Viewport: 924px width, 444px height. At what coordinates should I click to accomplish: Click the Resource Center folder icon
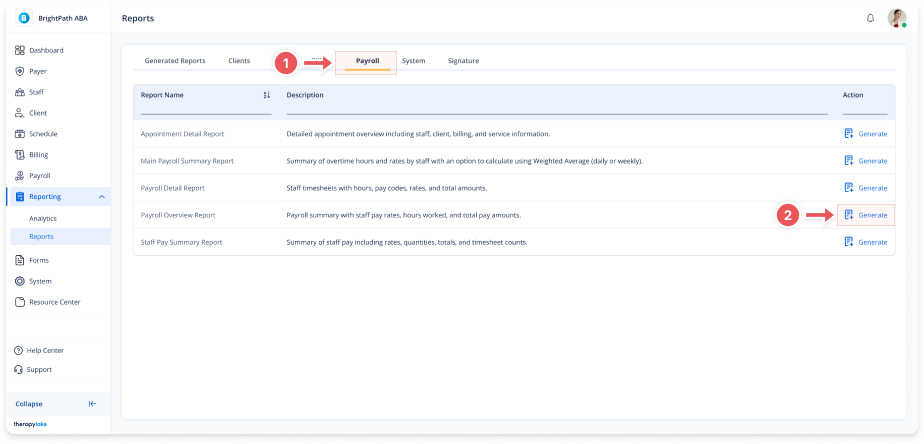[19, 302]
